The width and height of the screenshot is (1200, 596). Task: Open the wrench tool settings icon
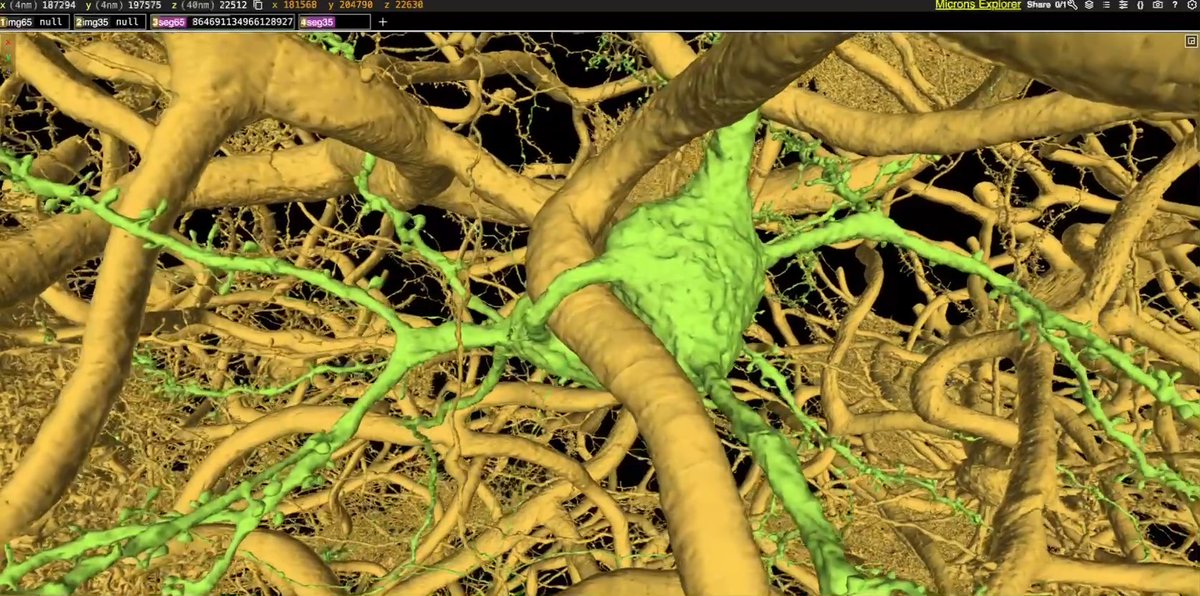1072,5
